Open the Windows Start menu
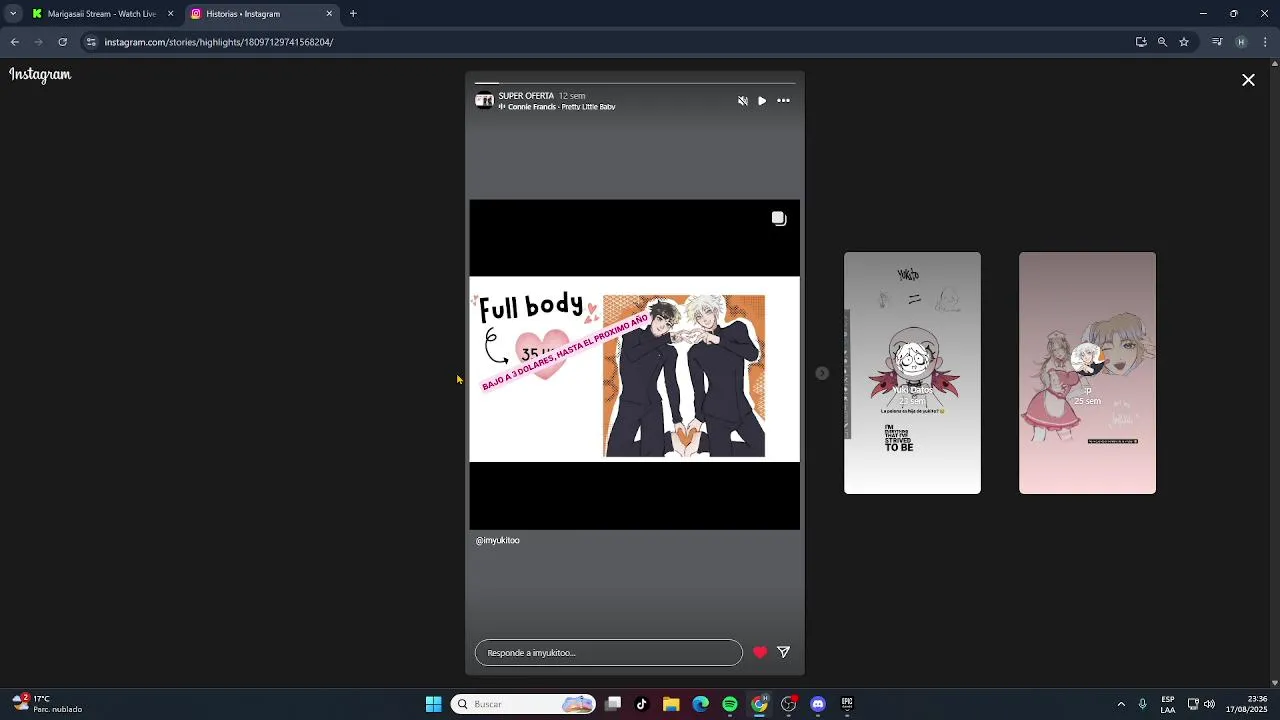Screen dimensions: 1280x720 coord(433,704)
